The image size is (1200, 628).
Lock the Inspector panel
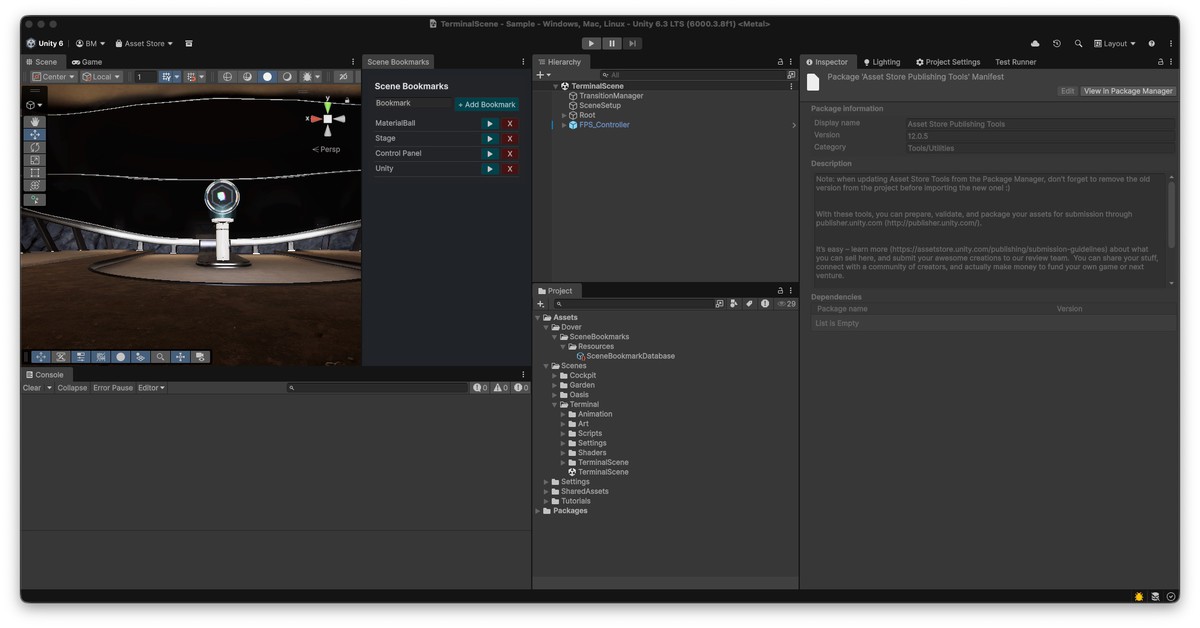1161,62
